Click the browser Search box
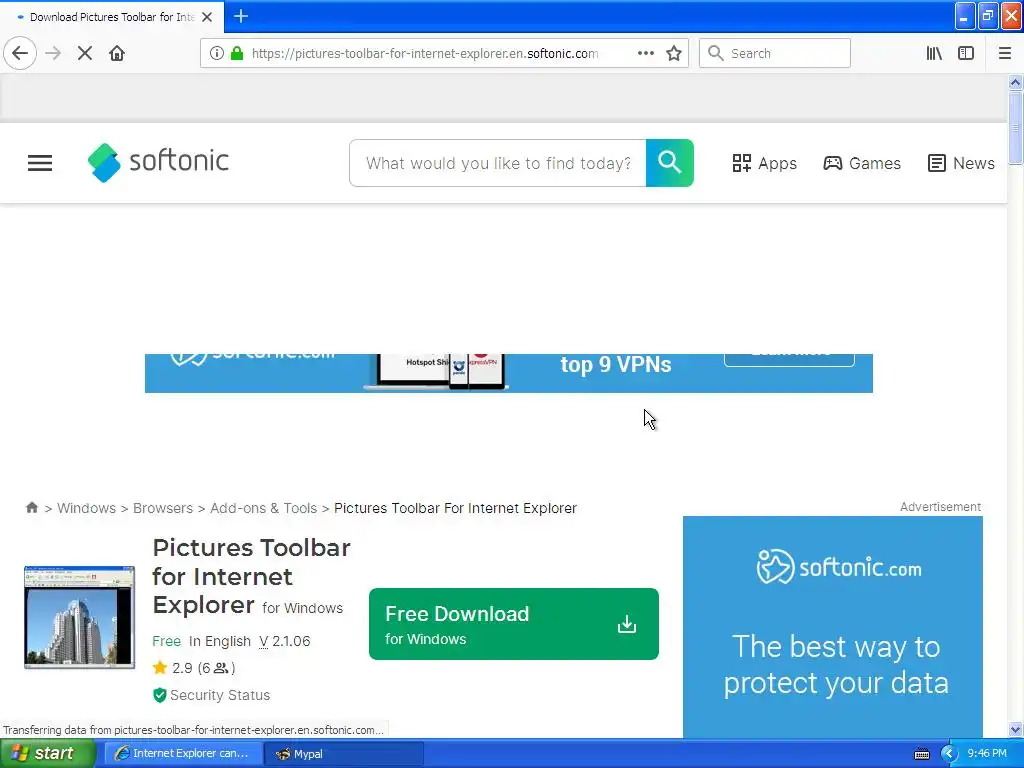 (x=775, y=53)
